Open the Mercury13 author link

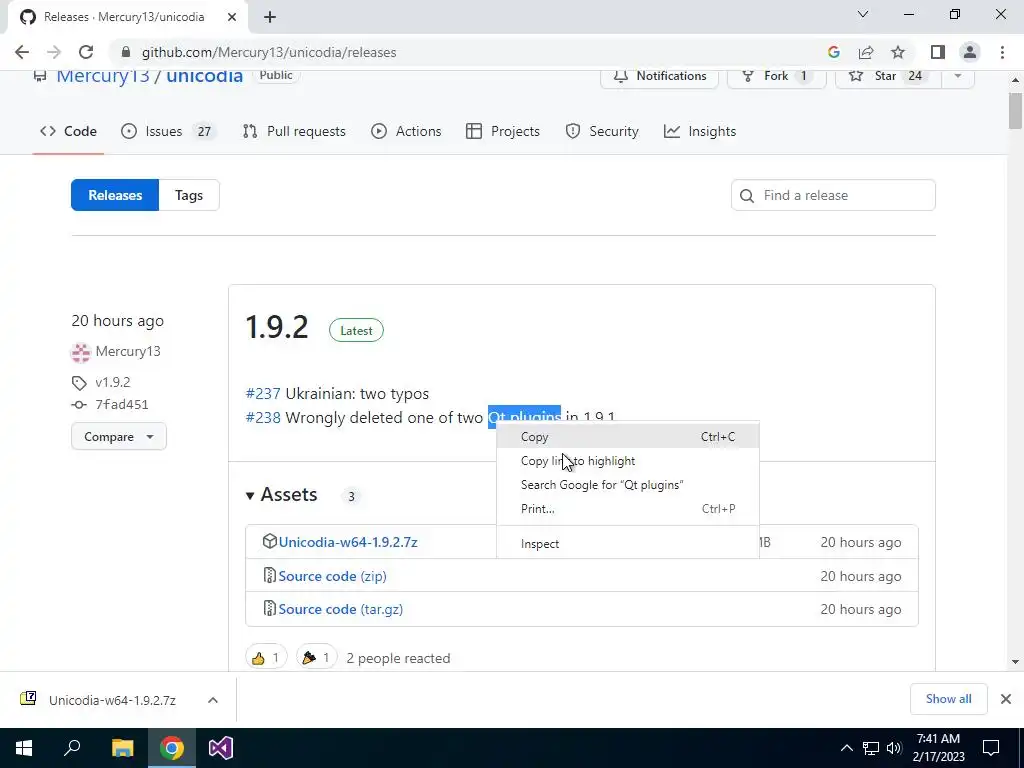pos(128,351)
